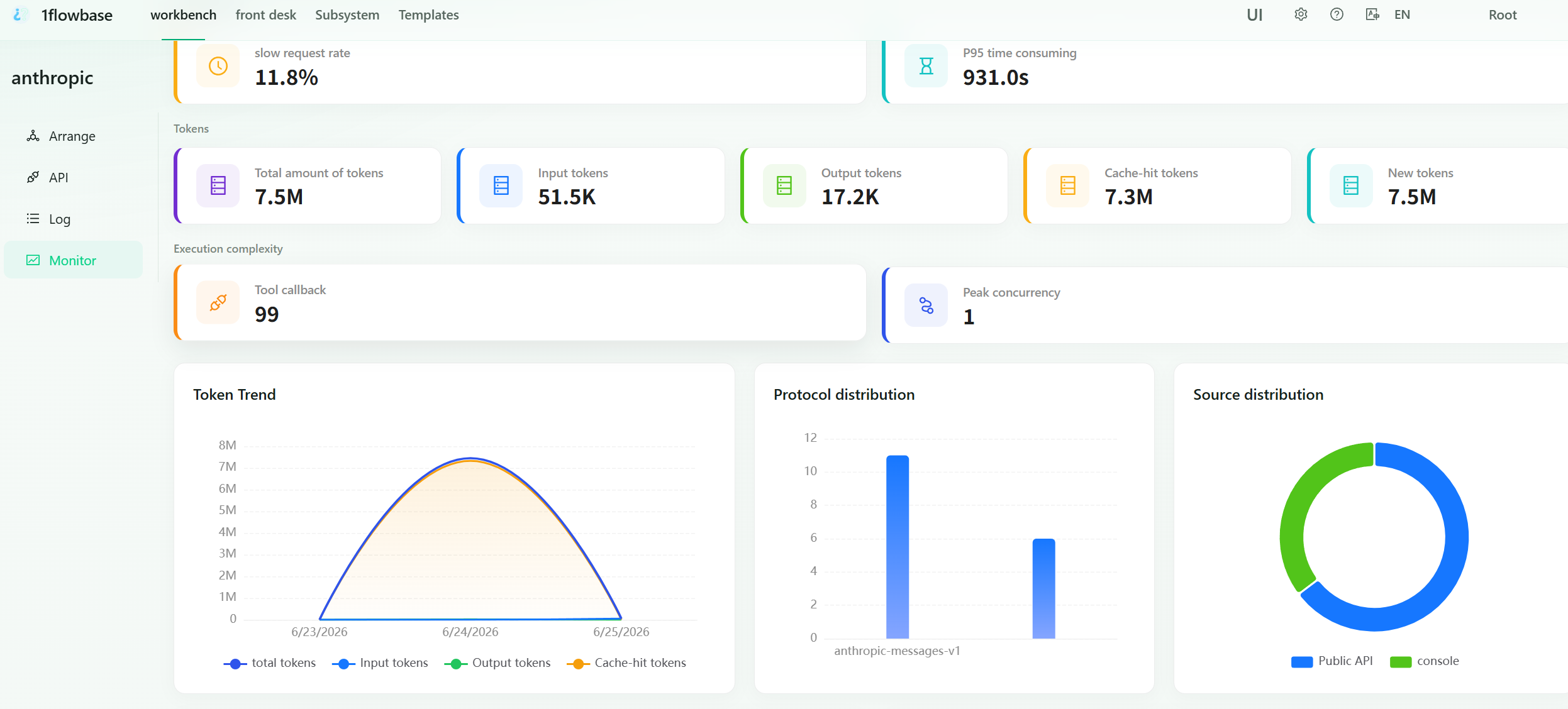
Task: Toggle total tokens legend series
Action: click(270, 663)
